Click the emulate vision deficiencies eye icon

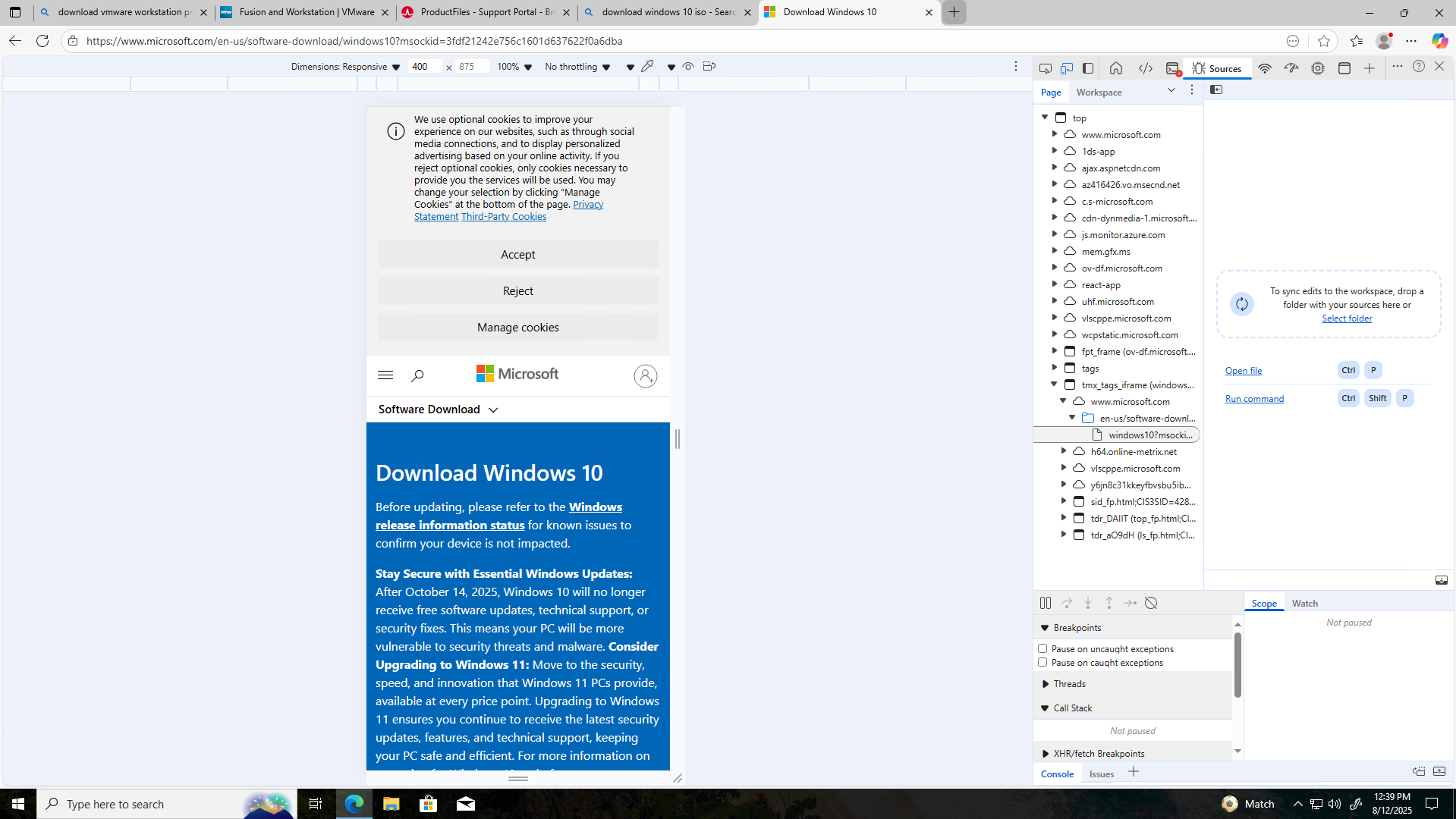coord(688,67)
